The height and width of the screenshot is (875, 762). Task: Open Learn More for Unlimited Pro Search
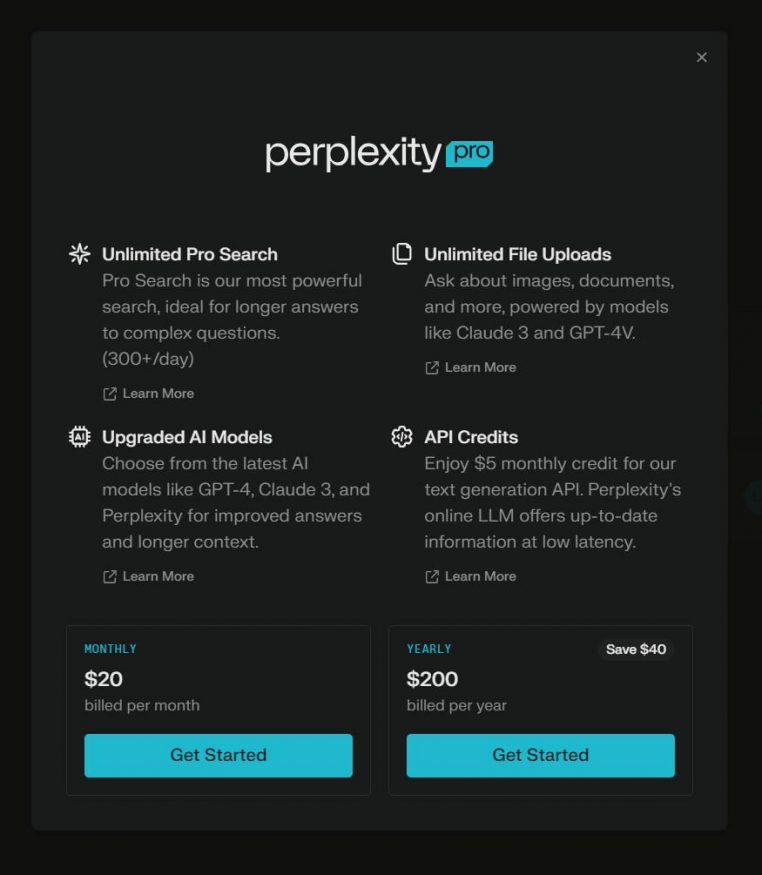coord(158,394)
